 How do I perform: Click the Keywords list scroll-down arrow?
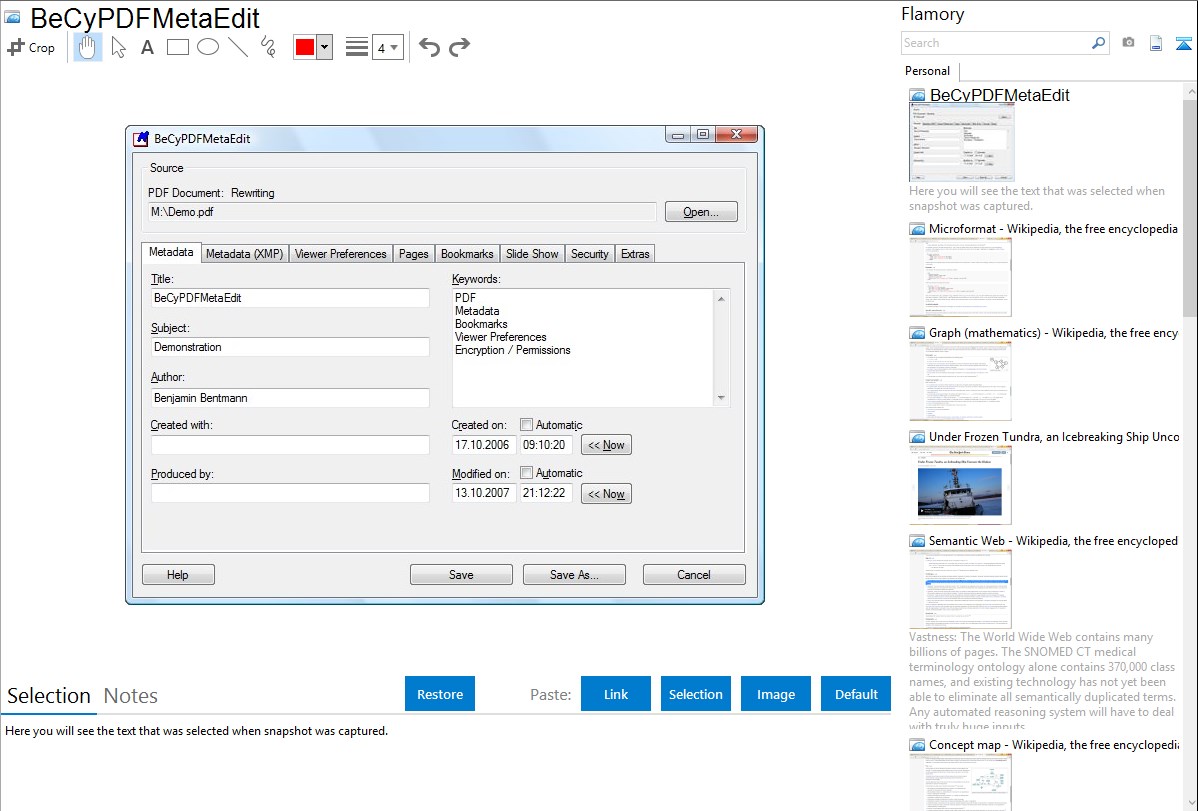click(x=721, y=398)
